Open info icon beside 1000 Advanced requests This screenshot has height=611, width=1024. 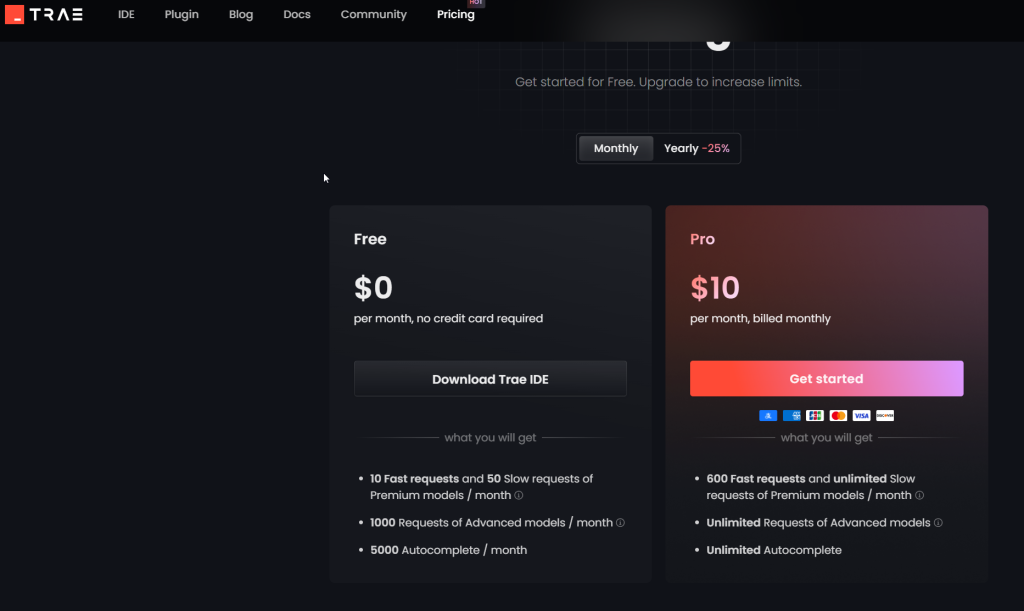pyautogui.click(x=620, y=523)
